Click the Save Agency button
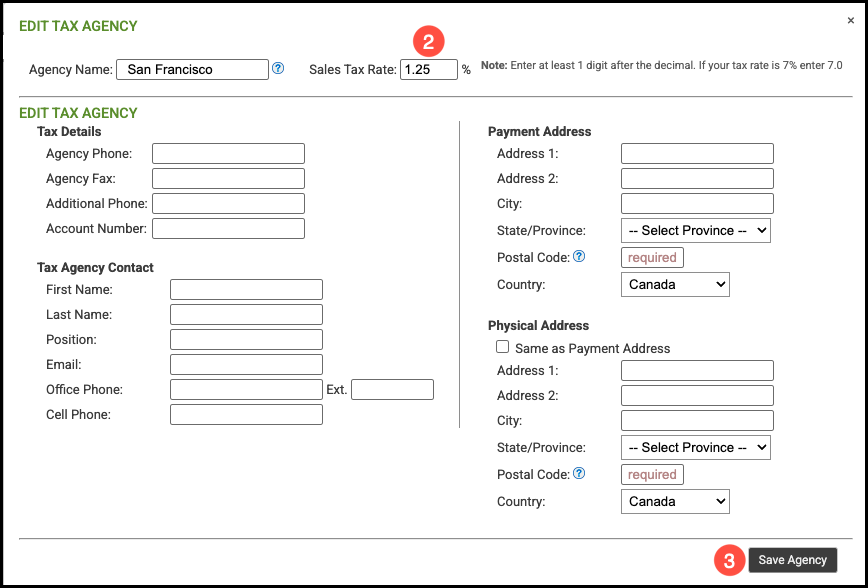 [x=793, y=560]
